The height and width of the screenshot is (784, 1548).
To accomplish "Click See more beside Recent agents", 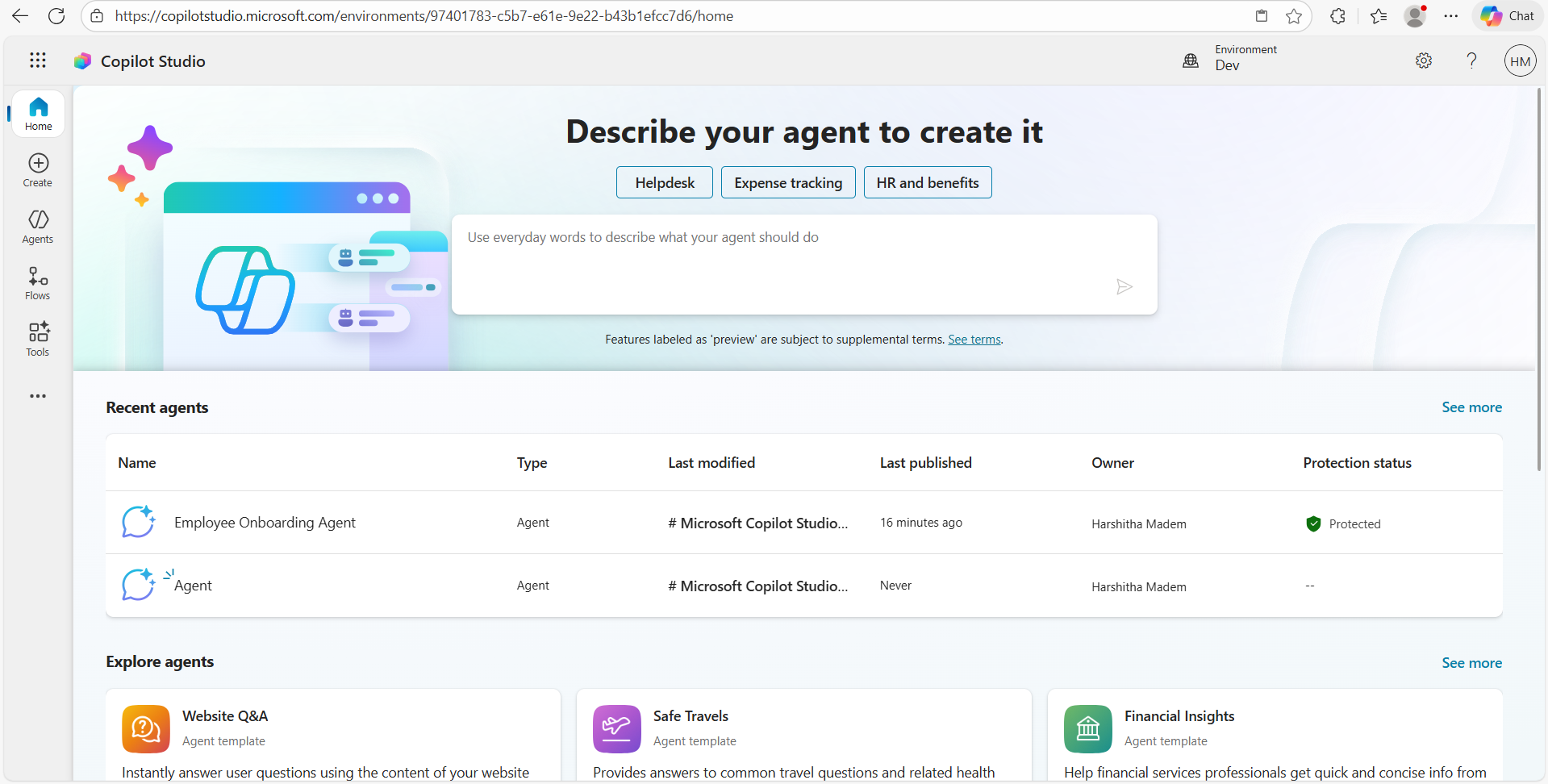I will (x=1471, y=407).
